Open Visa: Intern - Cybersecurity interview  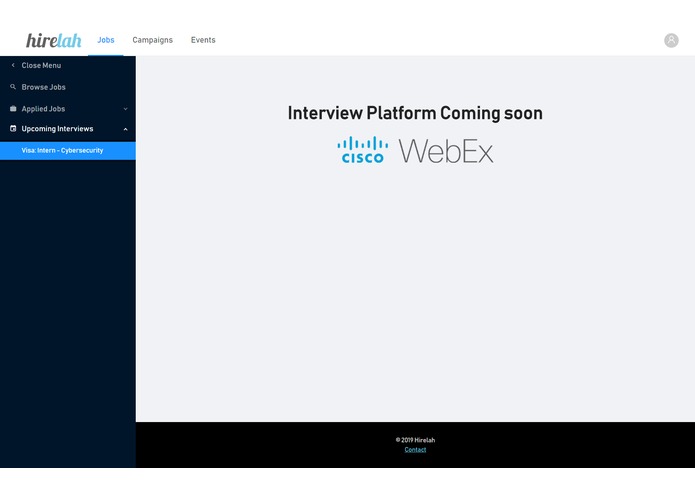pos(68,151)
